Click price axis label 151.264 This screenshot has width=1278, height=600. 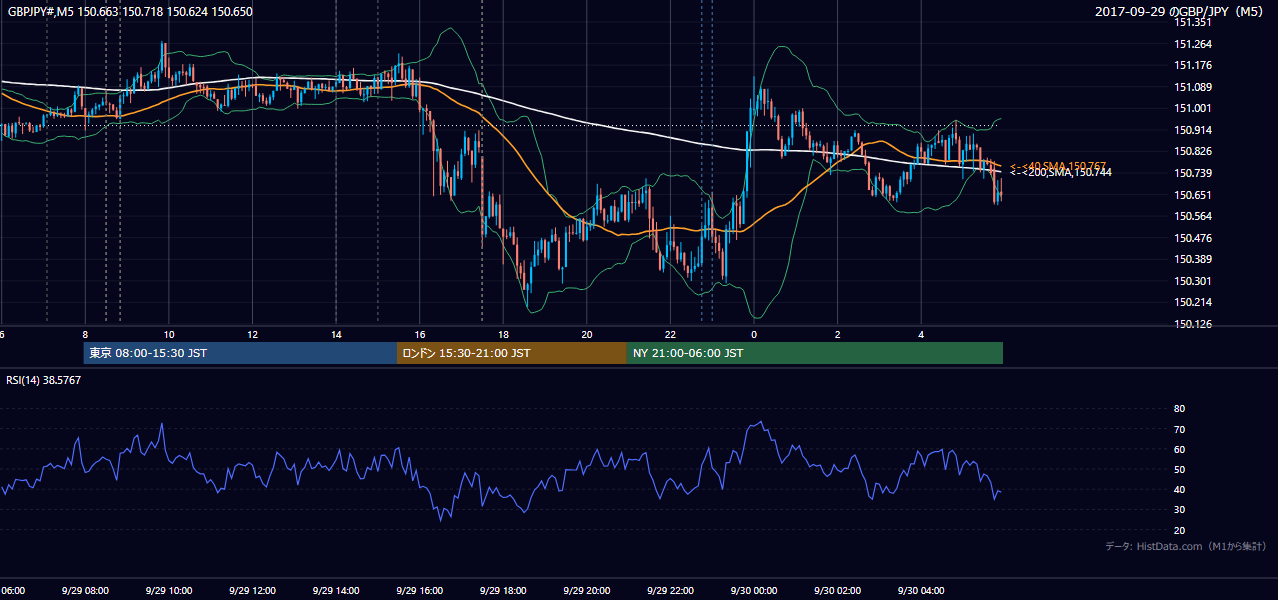[x=1194, y=44]
